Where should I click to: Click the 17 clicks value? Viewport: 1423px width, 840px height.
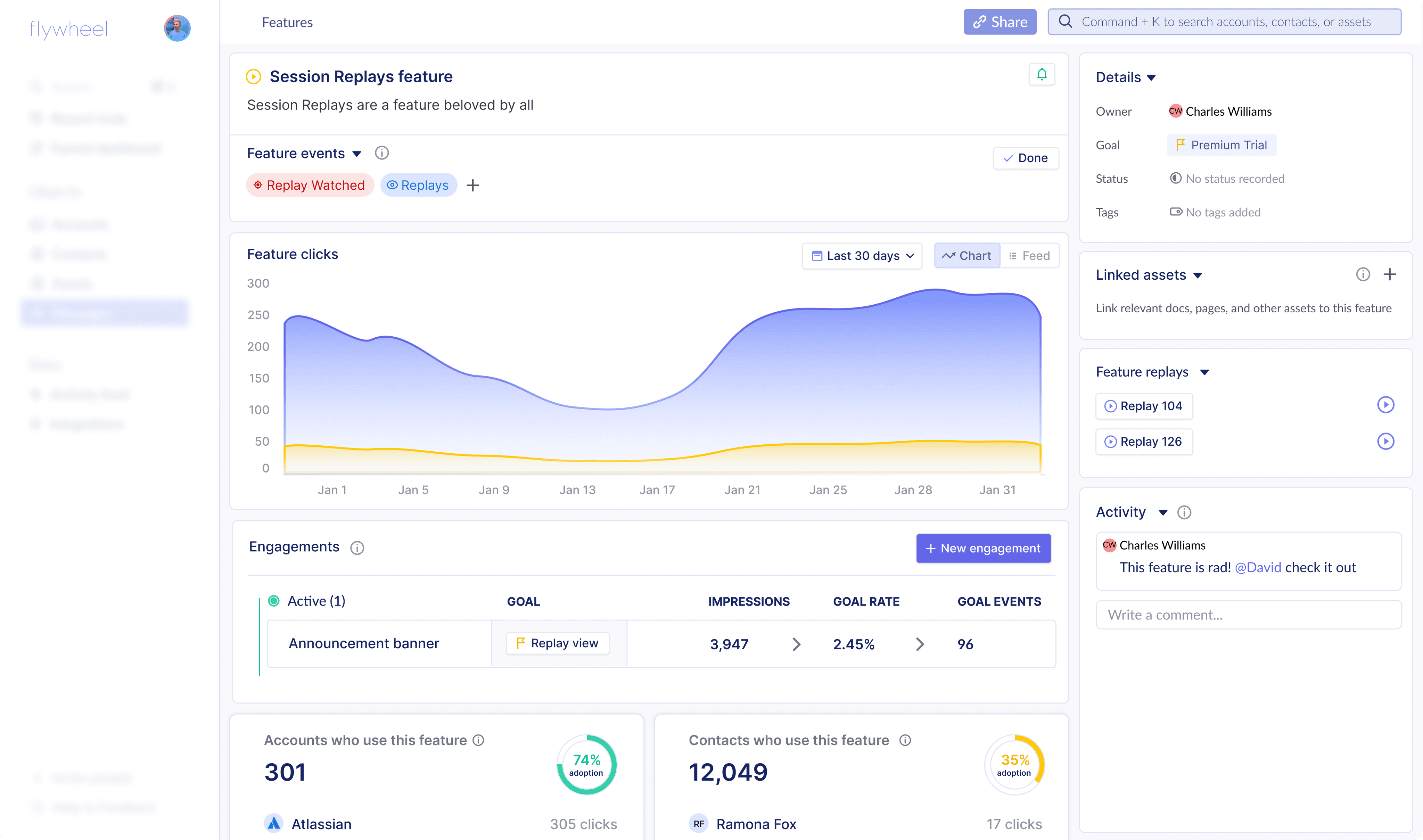point(1014,824)
